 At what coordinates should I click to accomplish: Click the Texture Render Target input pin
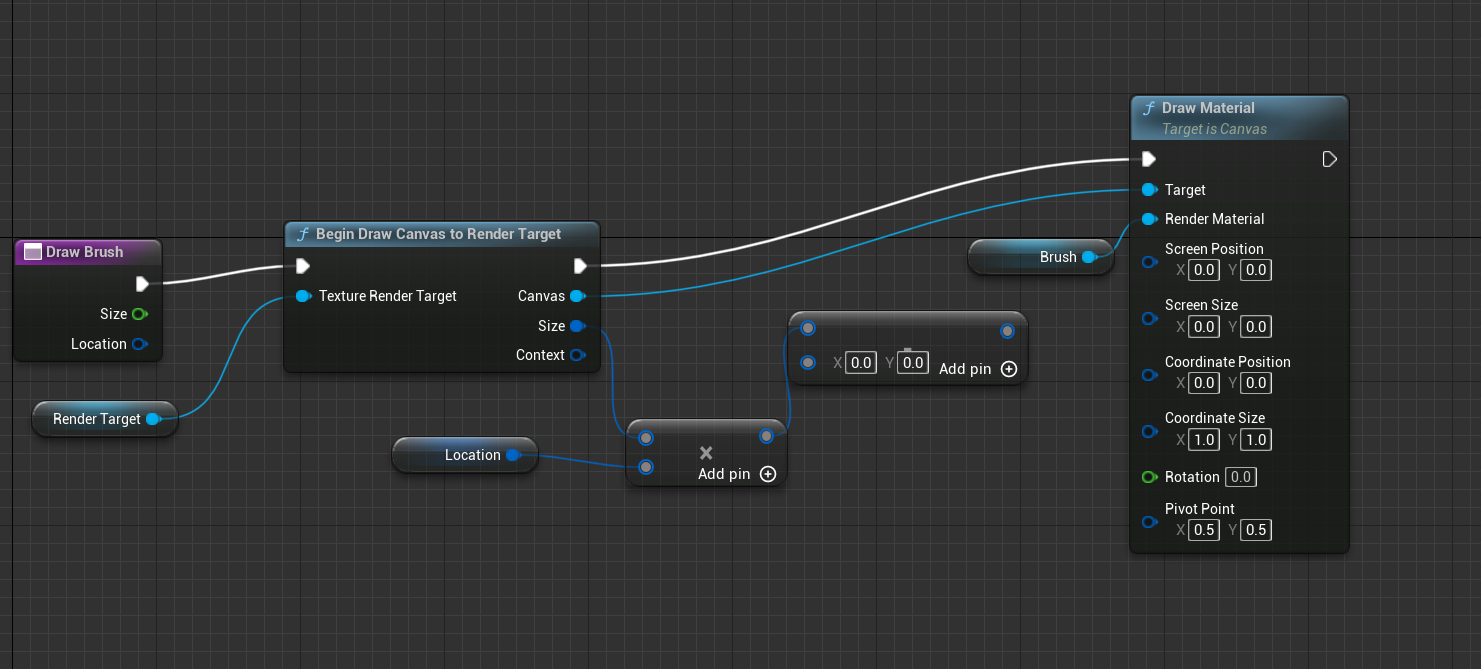tap(303, 296)
